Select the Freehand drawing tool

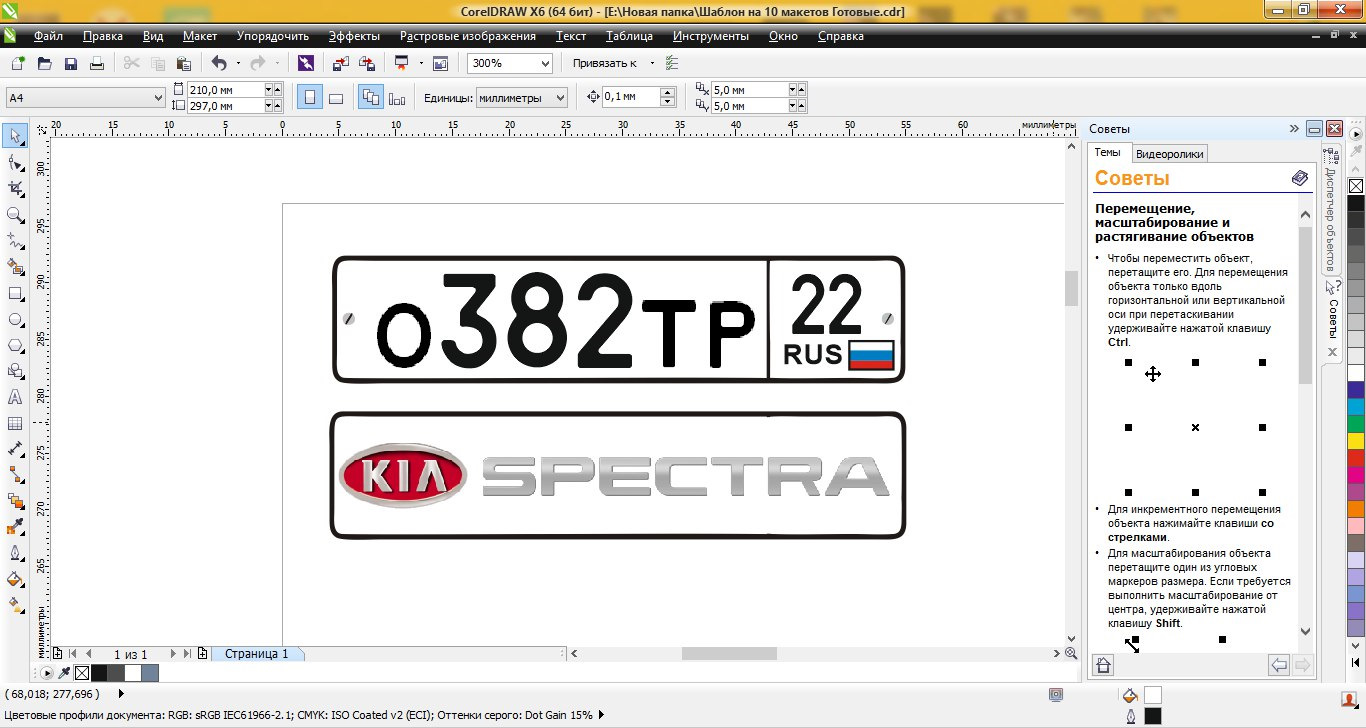point(15,240)
